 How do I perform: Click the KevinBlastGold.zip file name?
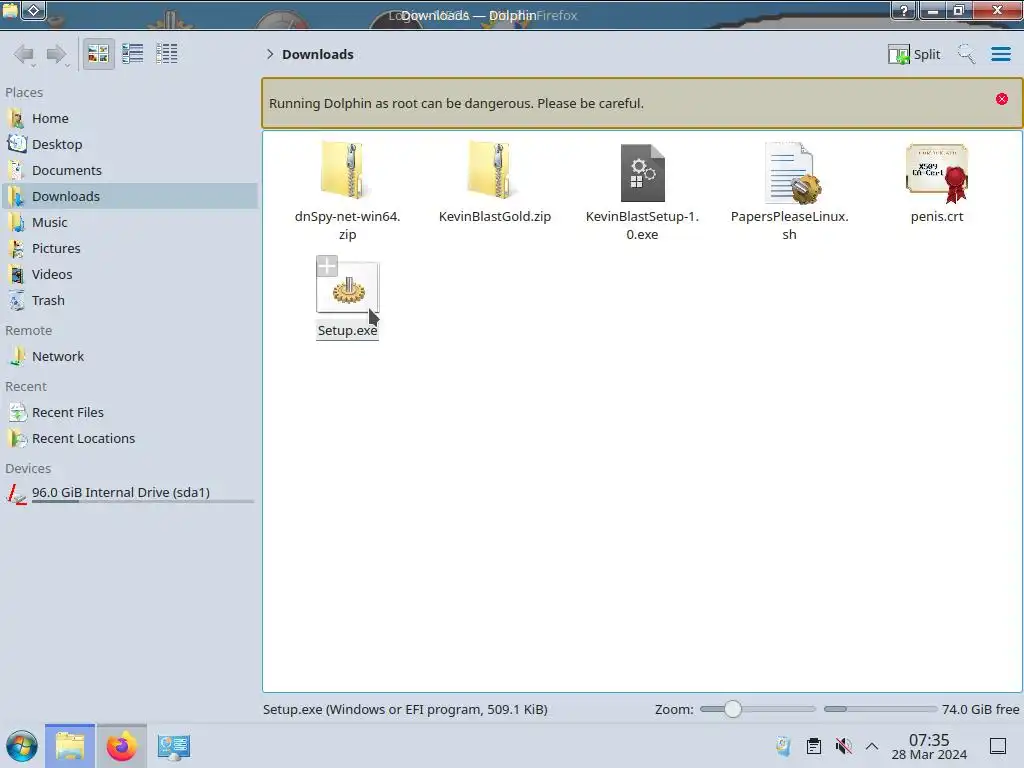(494, 216)
